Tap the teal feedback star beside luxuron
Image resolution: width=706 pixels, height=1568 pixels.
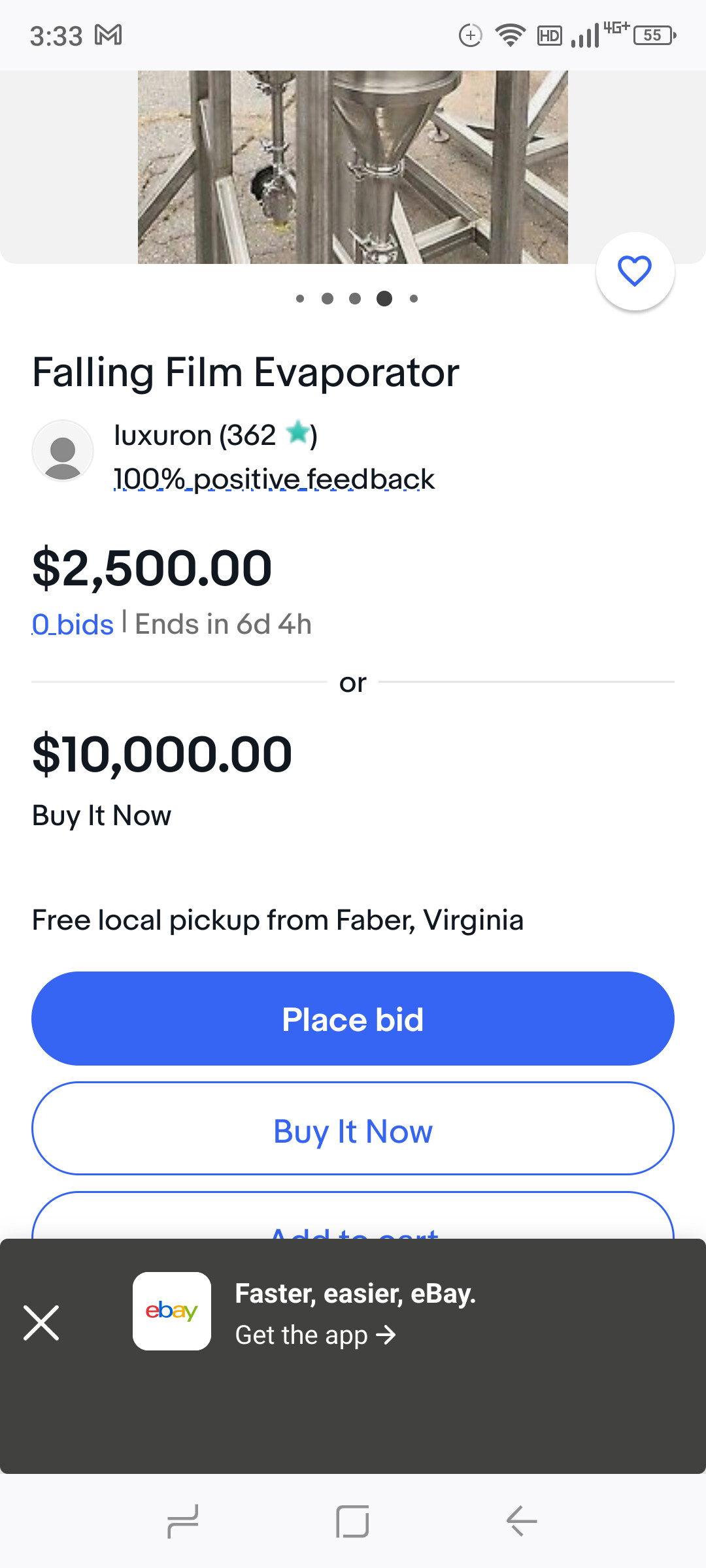point(299,433)
